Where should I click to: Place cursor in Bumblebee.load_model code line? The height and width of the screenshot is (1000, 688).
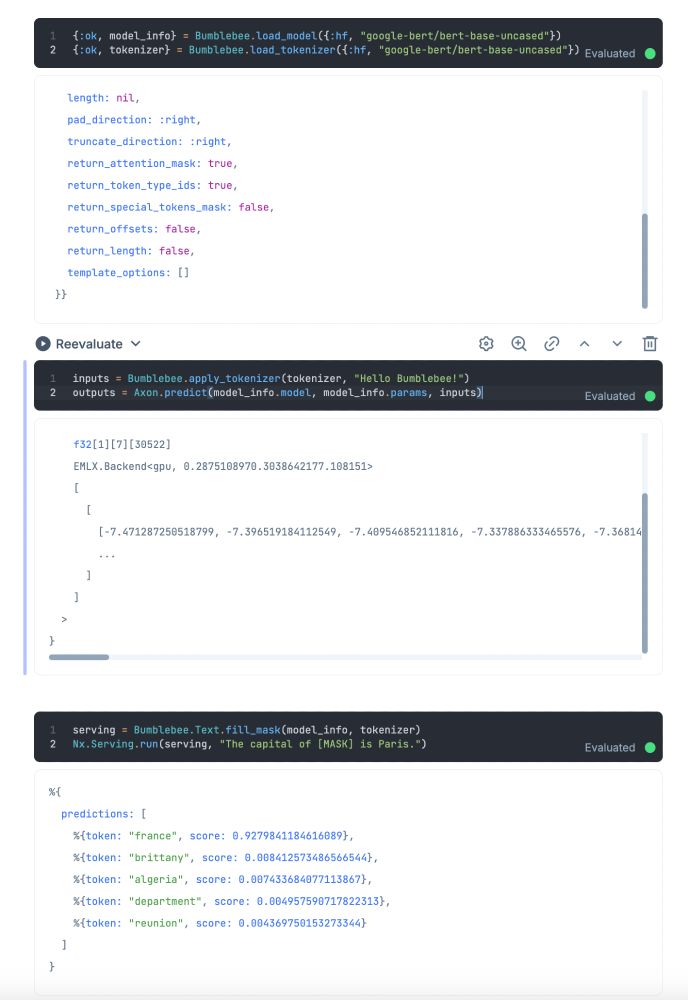click(316, 36)
